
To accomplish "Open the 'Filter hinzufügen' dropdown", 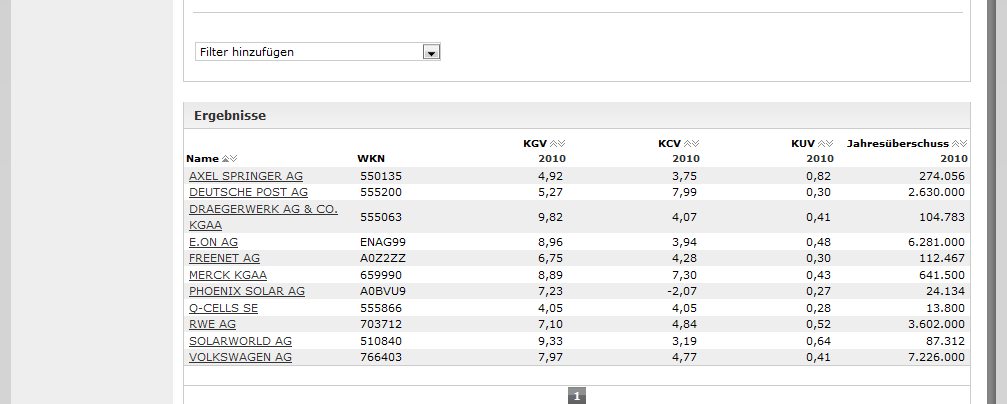I will (x=431, y=52).
